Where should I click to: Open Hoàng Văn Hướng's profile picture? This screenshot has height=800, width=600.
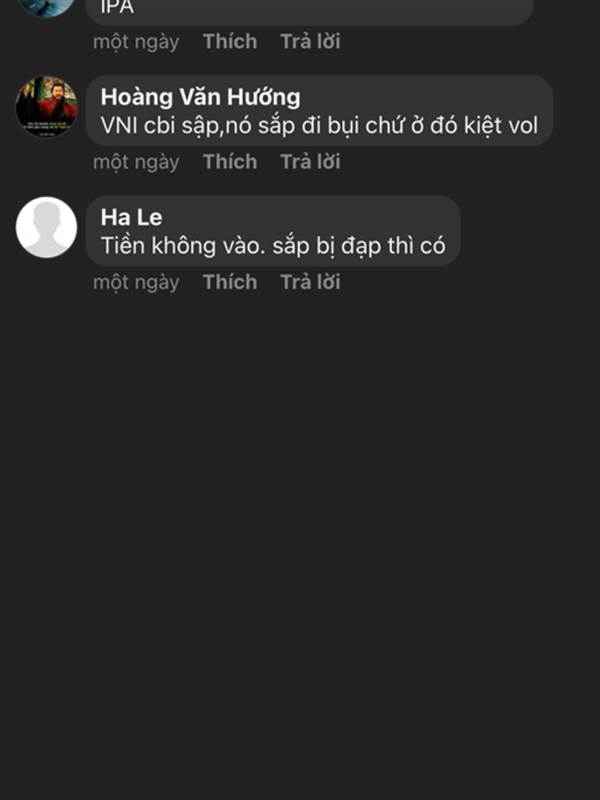[x=46, y=106]
